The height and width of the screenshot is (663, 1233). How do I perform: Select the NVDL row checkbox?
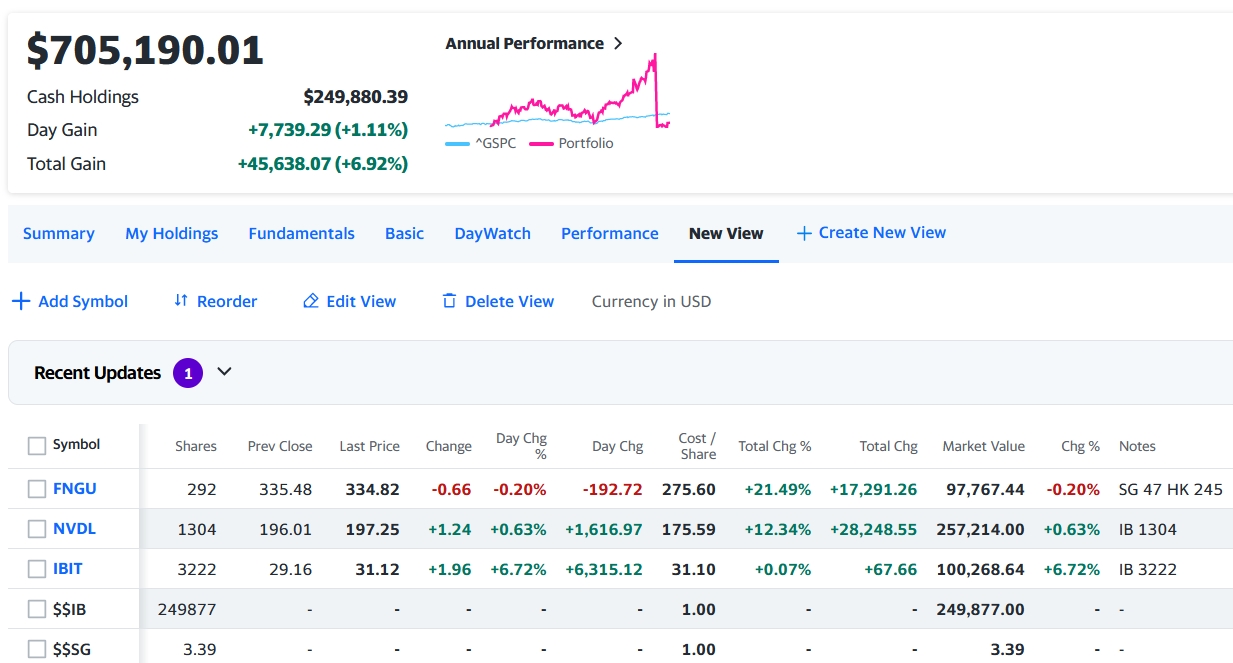(x=37, y=529)
